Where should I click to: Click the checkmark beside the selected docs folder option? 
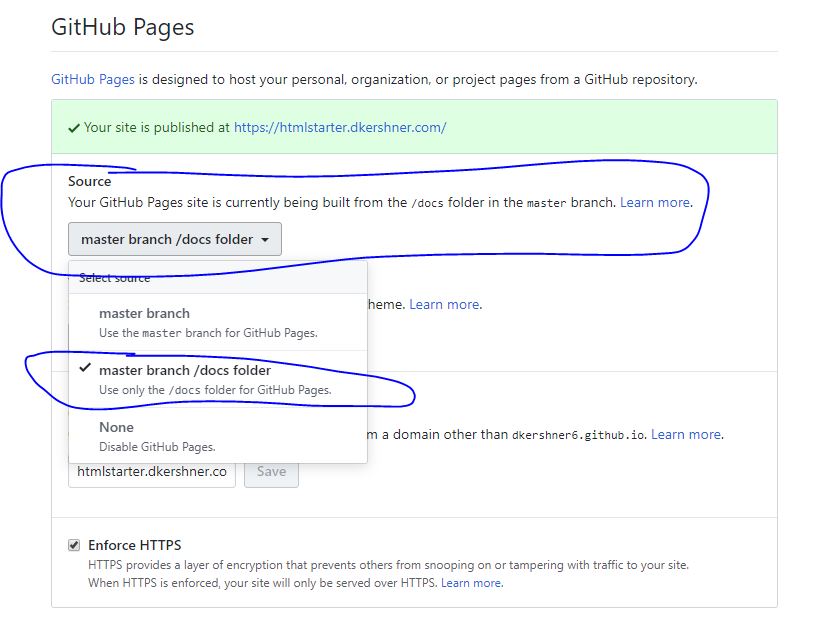tap(84, 370)
